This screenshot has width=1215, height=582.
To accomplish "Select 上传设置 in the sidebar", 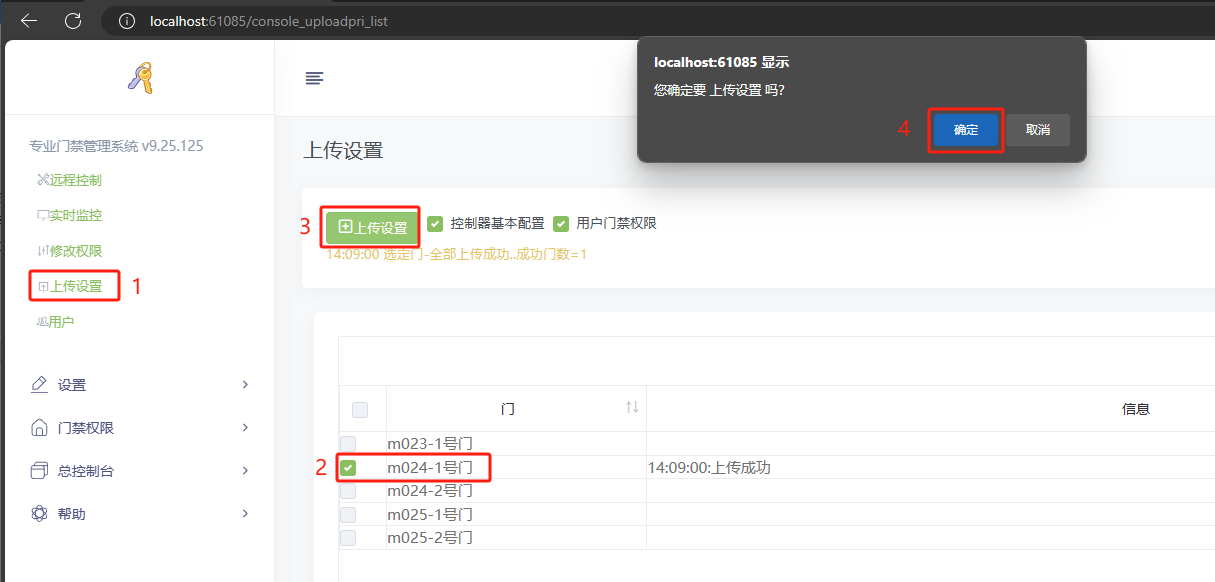I will pyautogui.click(x=70, y=286).
